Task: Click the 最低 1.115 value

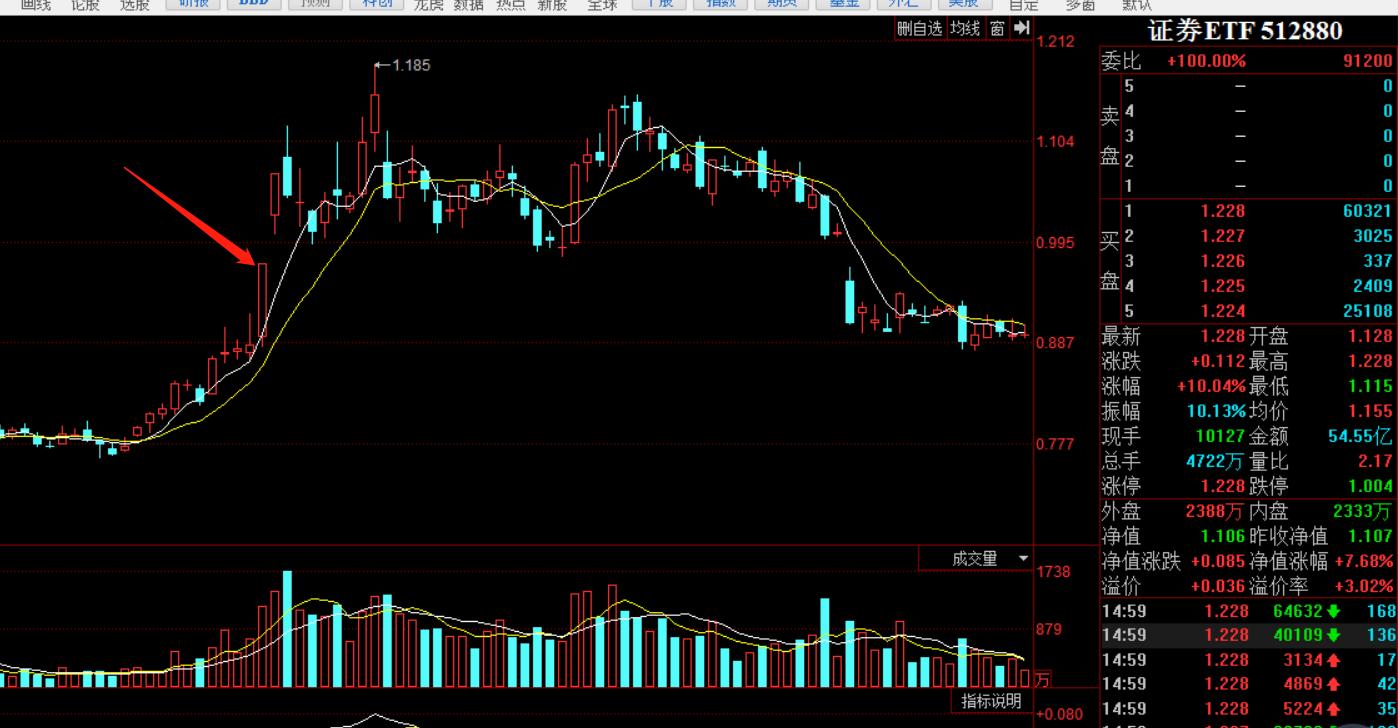Action: tap(1370, 386)
